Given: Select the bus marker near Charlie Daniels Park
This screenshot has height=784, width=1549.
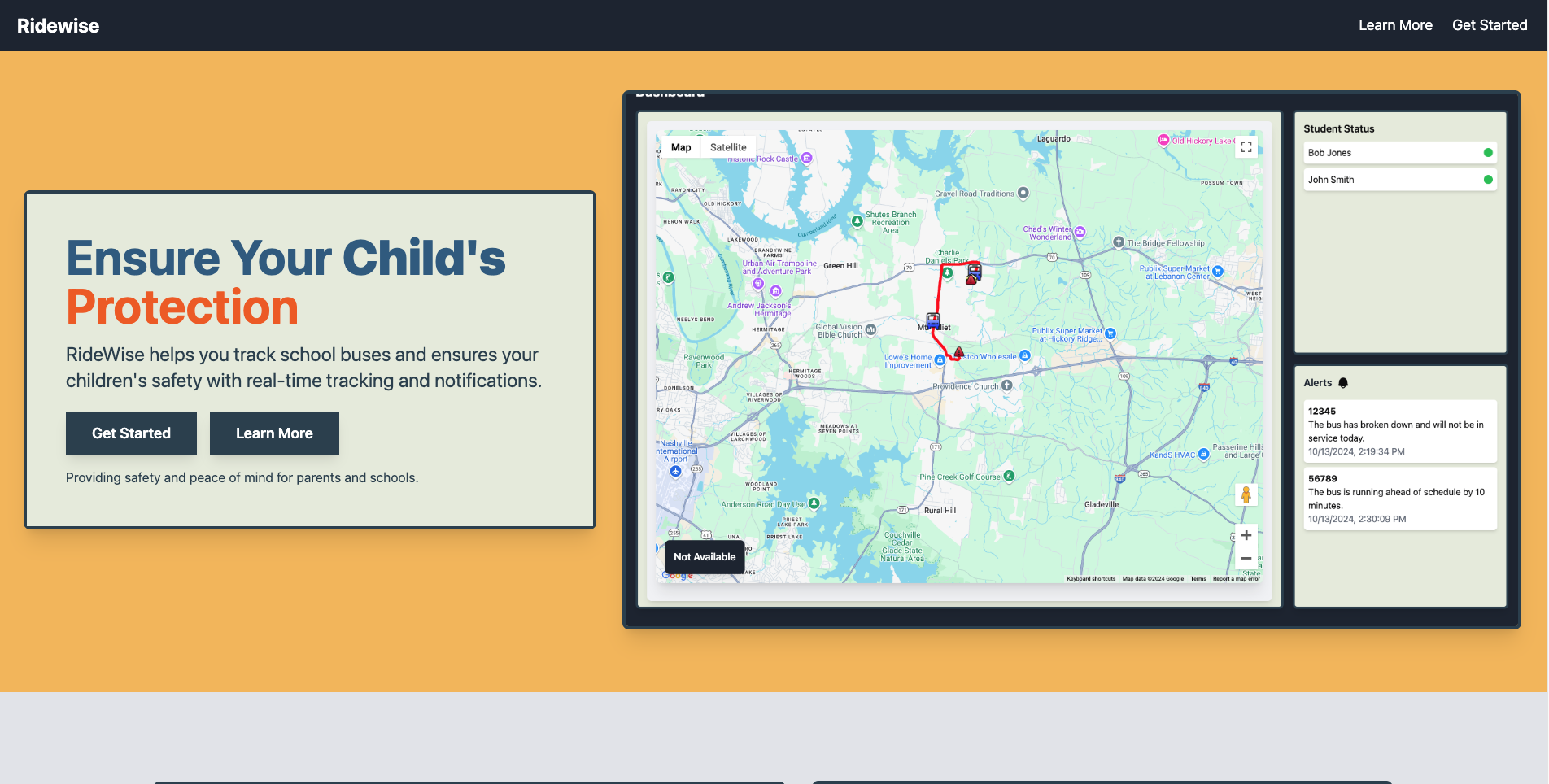Looking at the screenshot, I should tap(974, 271).
